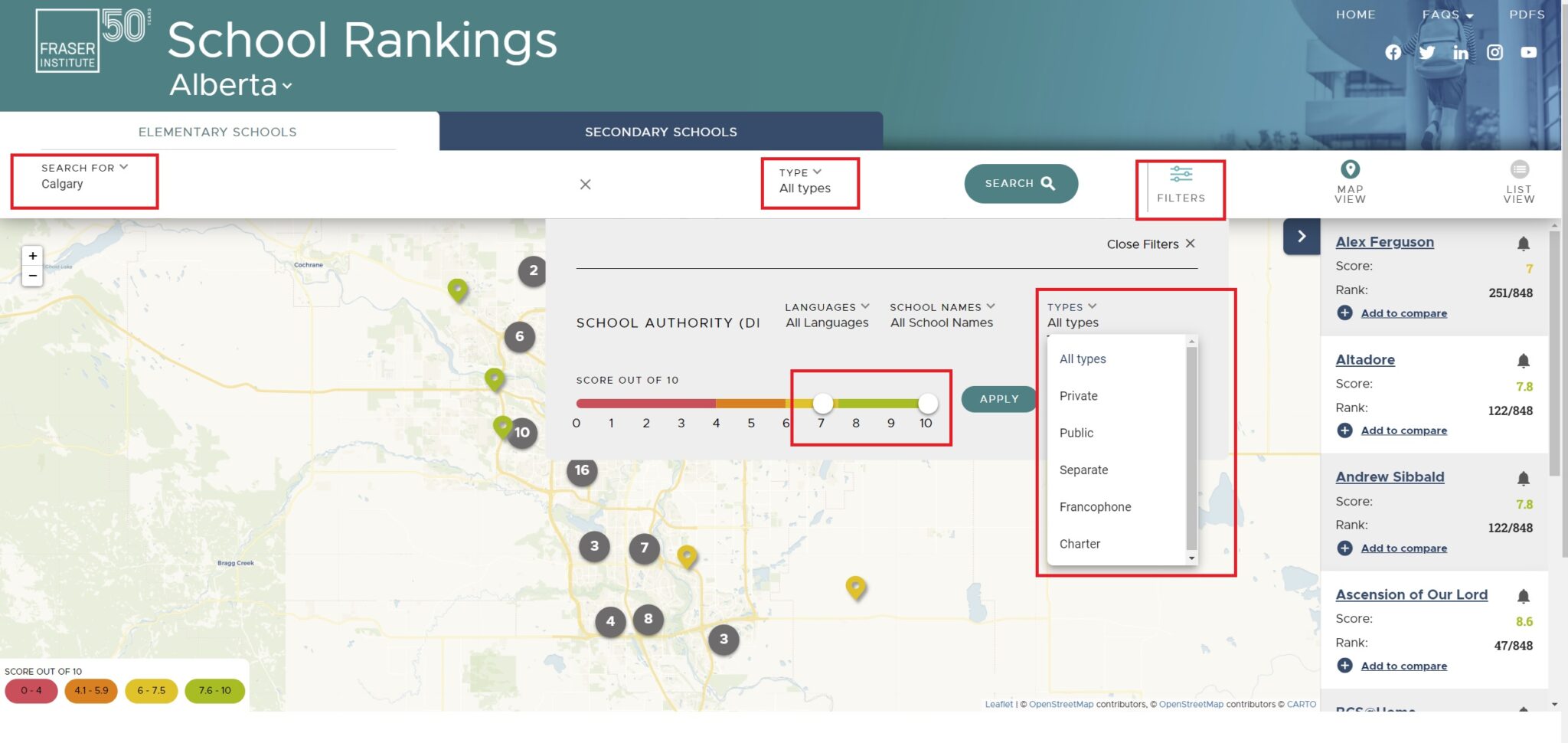Click the plus icon to zoom the map
Screen dimensions: 1568x743
pos(32,255)
